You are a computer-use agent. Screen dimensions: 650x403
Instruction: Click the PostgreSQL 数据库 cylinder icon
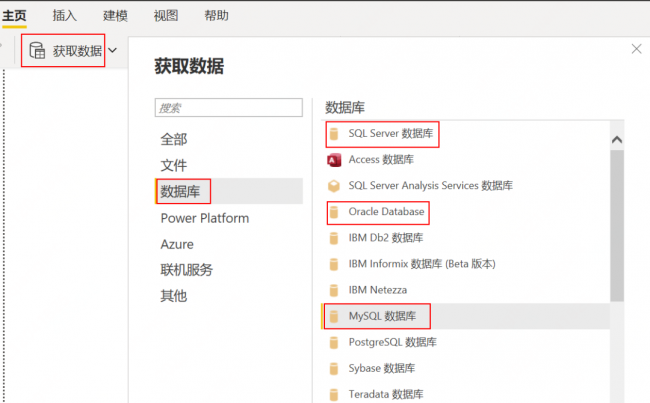click(334, 343)
